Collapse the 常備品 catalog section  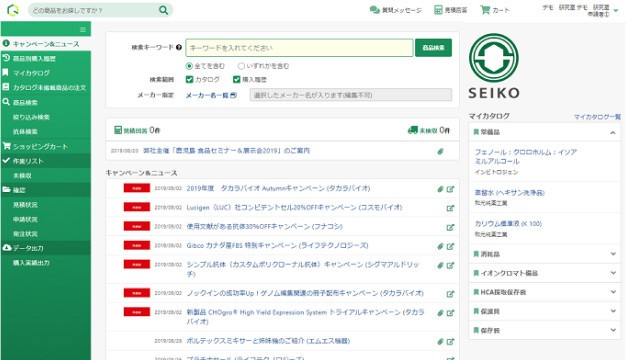(613, 132)
